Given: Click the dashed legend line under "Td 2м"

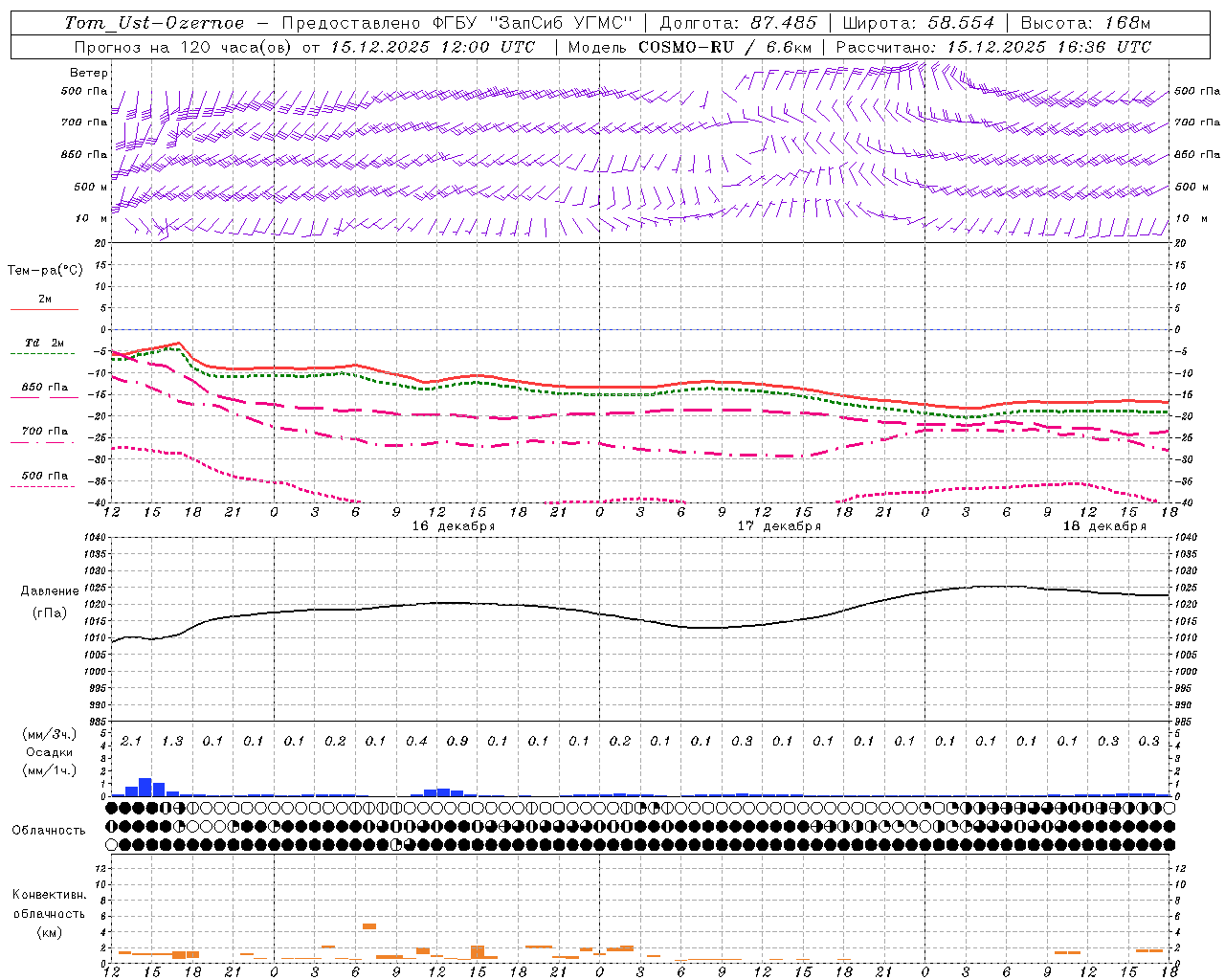Looking at the screenshot, I should [44, 354].
